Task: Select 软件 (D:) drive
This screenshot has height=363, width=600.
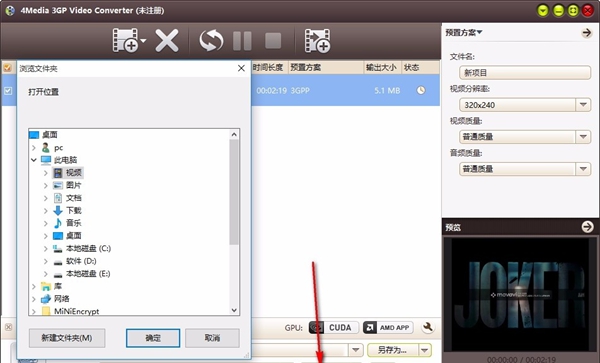Action: point(81,261)
